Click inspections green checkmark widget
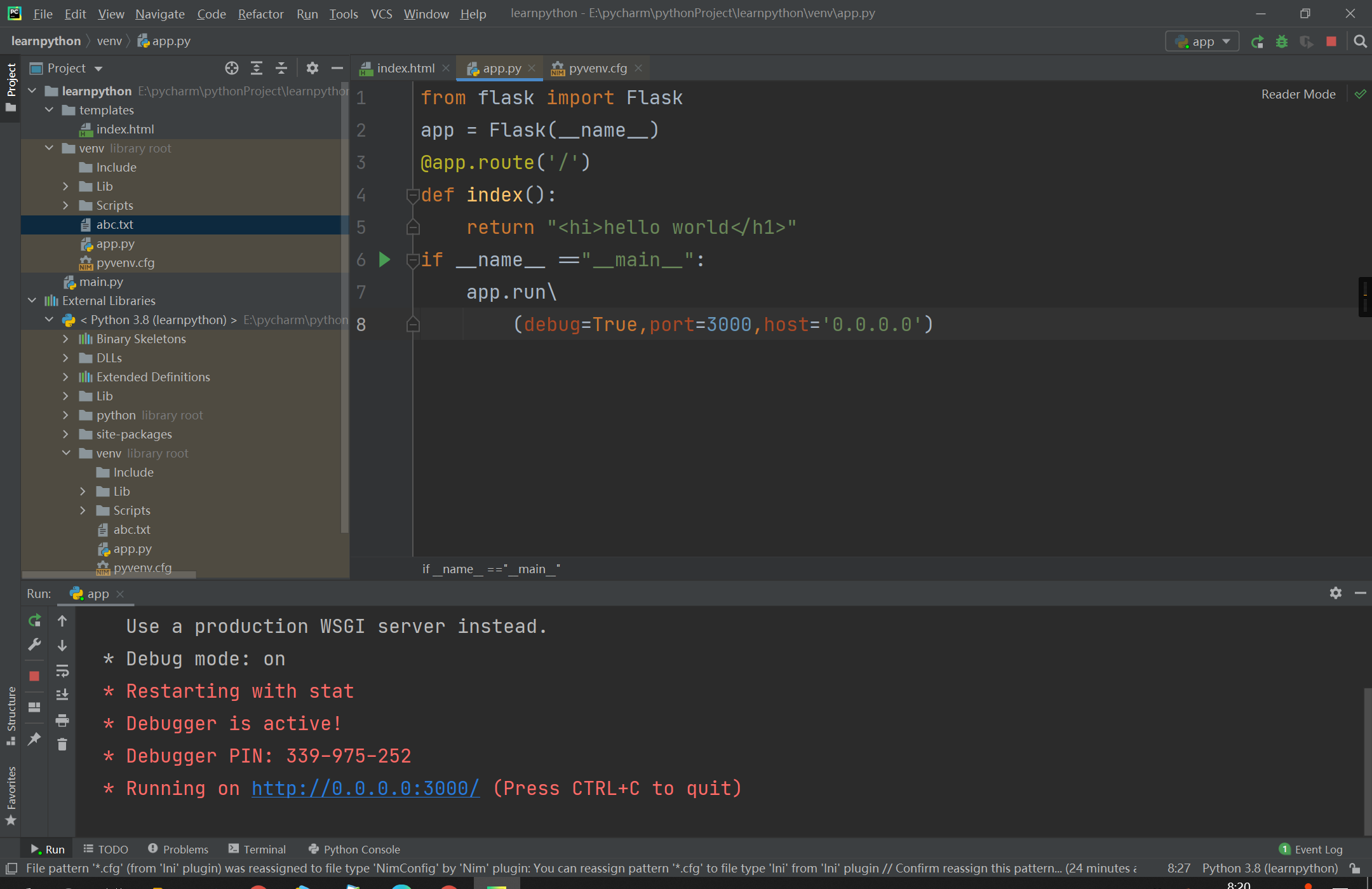The image size is (1372, 889). point(1360,94)
